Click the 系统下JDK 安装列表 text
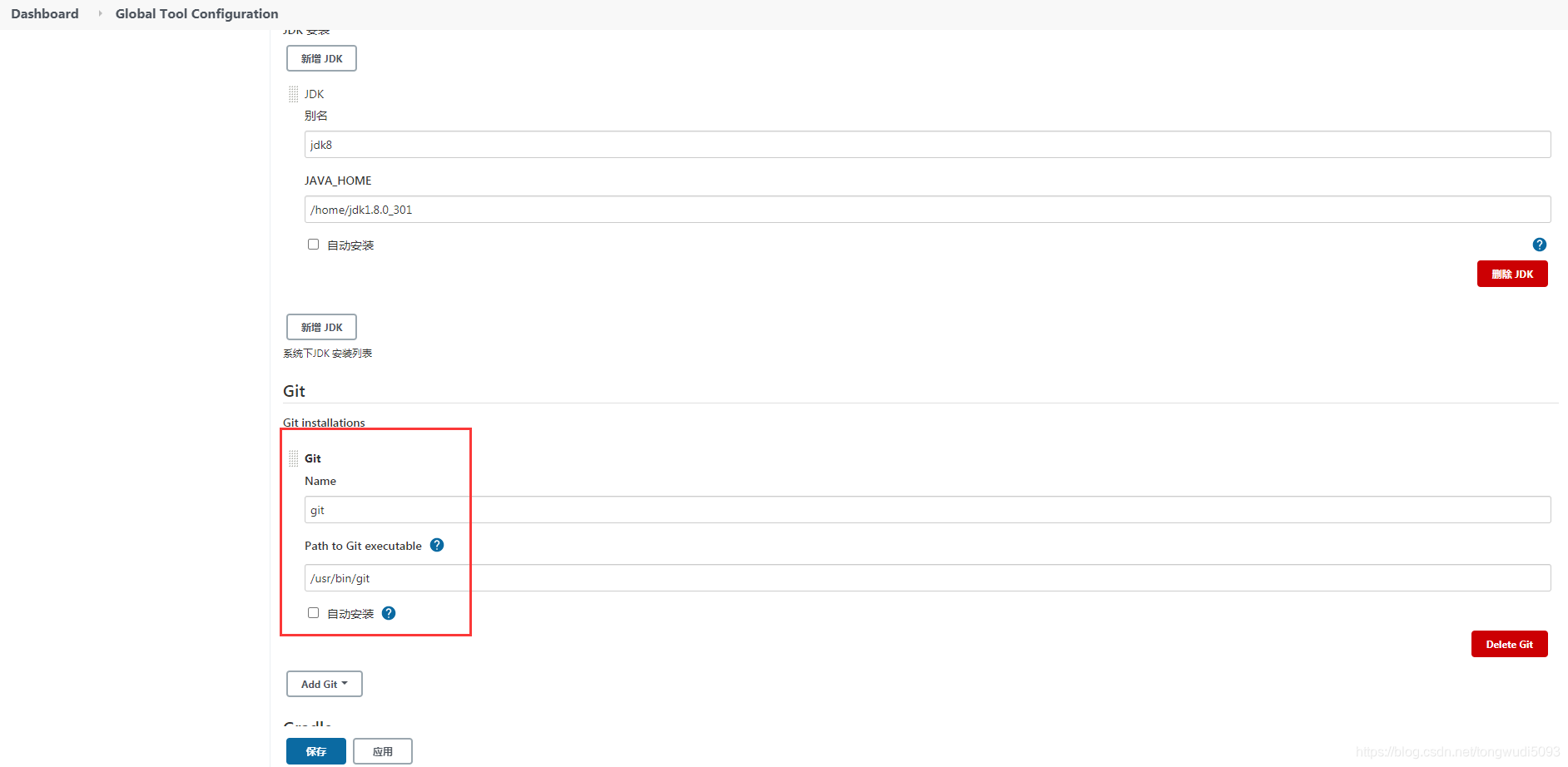The width and height of the screenshot is (1568, 767). click(327, 354)
